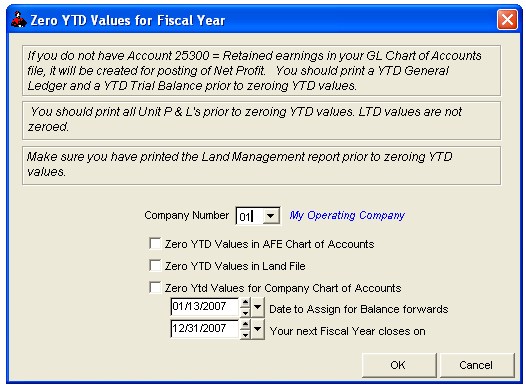This screenshot has height=388, width=526.
Task: Tick Zero Ytd Values for Company Chart of Accounts
Action: (155, 288)
